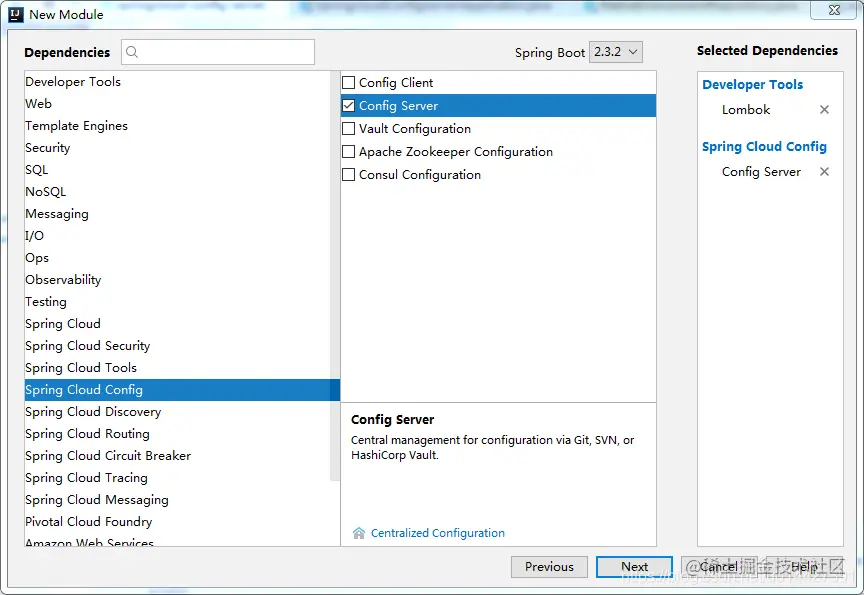Viewport: 864px width, 595px height.
Task: Select Pivotal Cloud Foundry category
Action: (177, 522)
